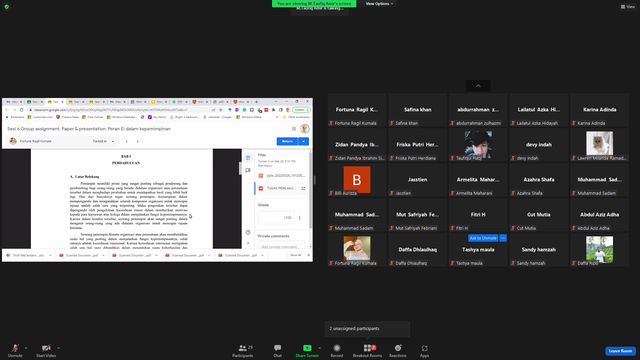
Task: Open Google apps grid in Classroom
Action: click(294, 129)
